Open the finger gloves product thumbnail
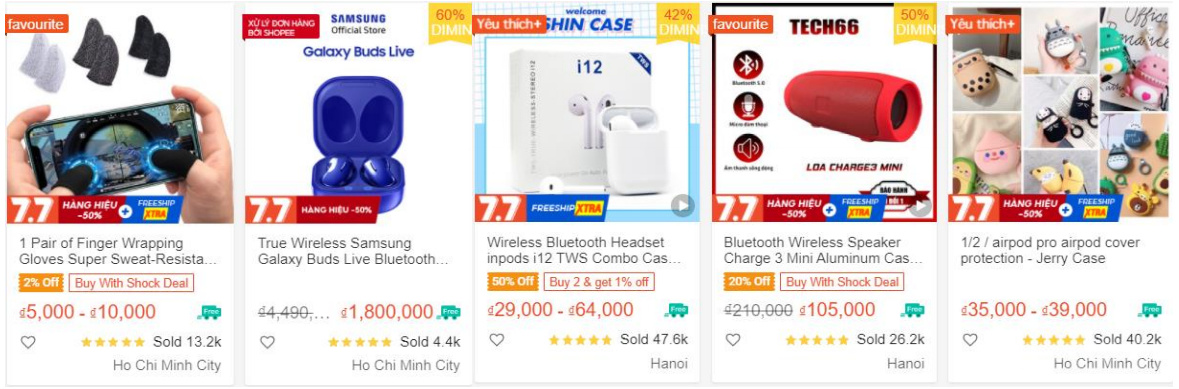The width and height of the screenshot is (1179, 389). (120, 114)
